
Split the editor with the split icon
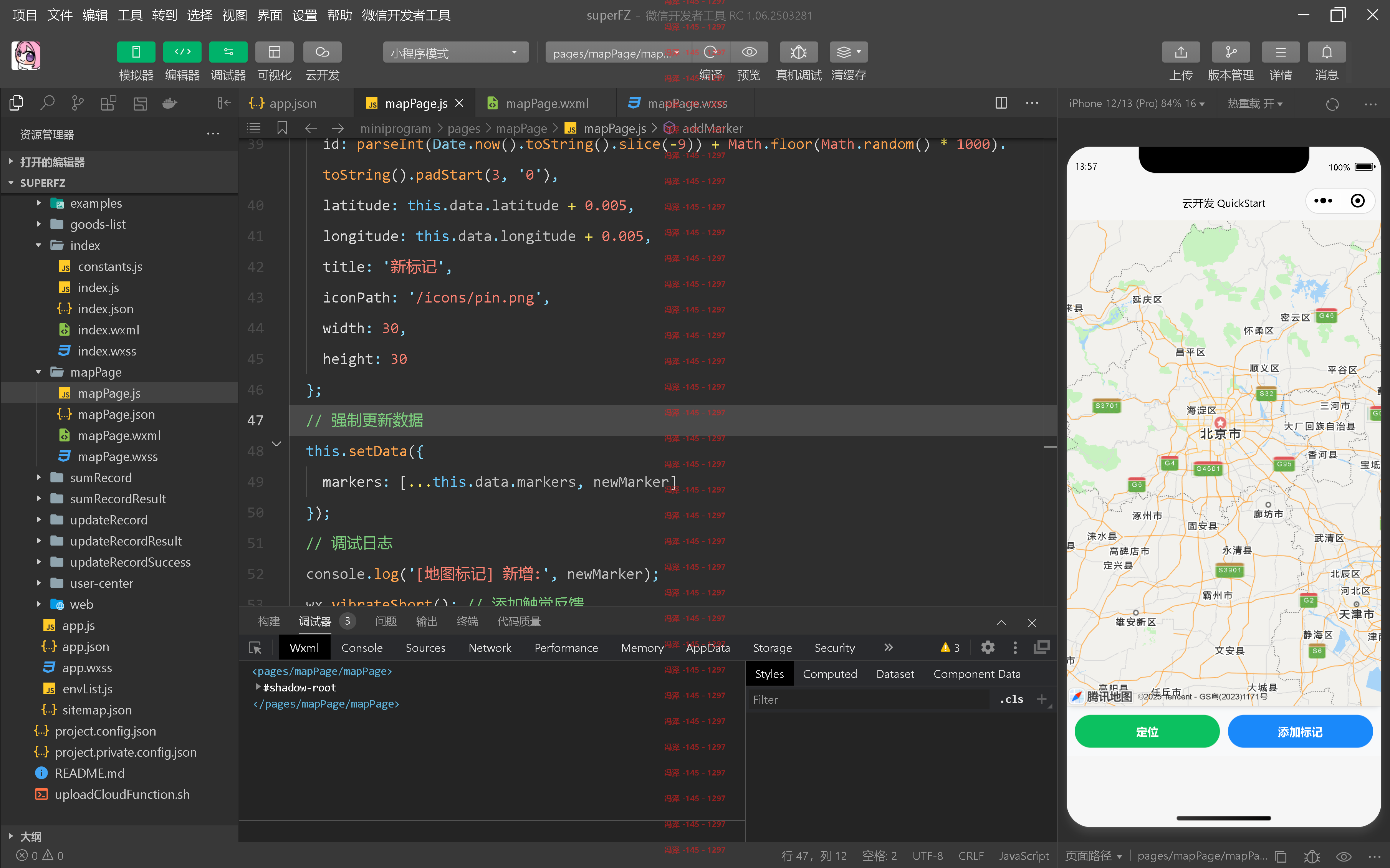click(x=1001, y=103)
